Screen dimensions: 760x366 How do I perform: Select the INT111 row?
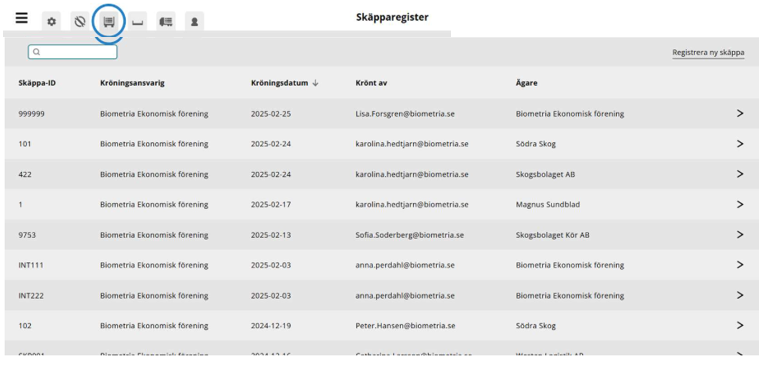381,265
